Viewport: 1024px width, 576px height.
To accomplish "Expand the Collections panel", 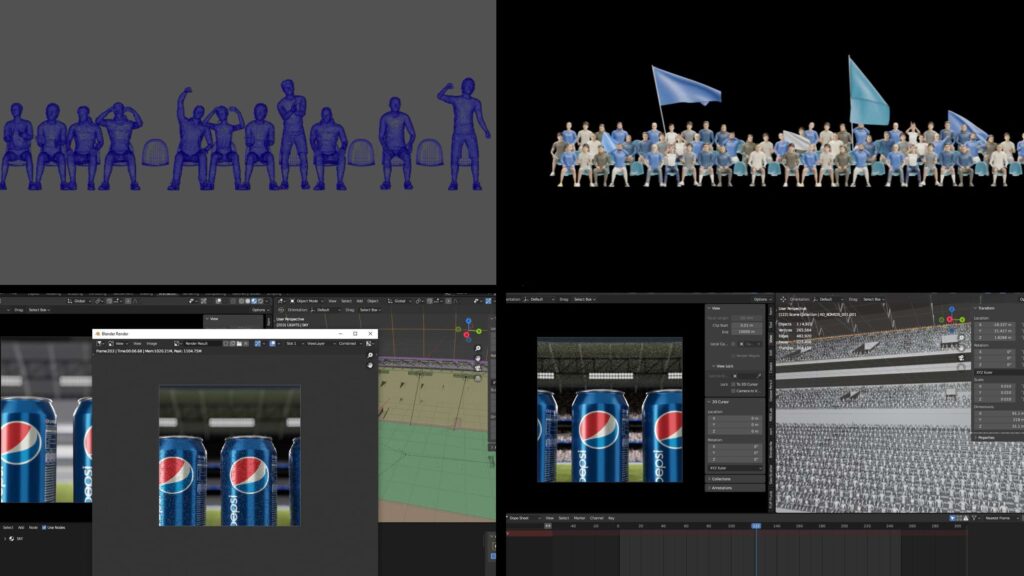I will (x=722, y=479).
